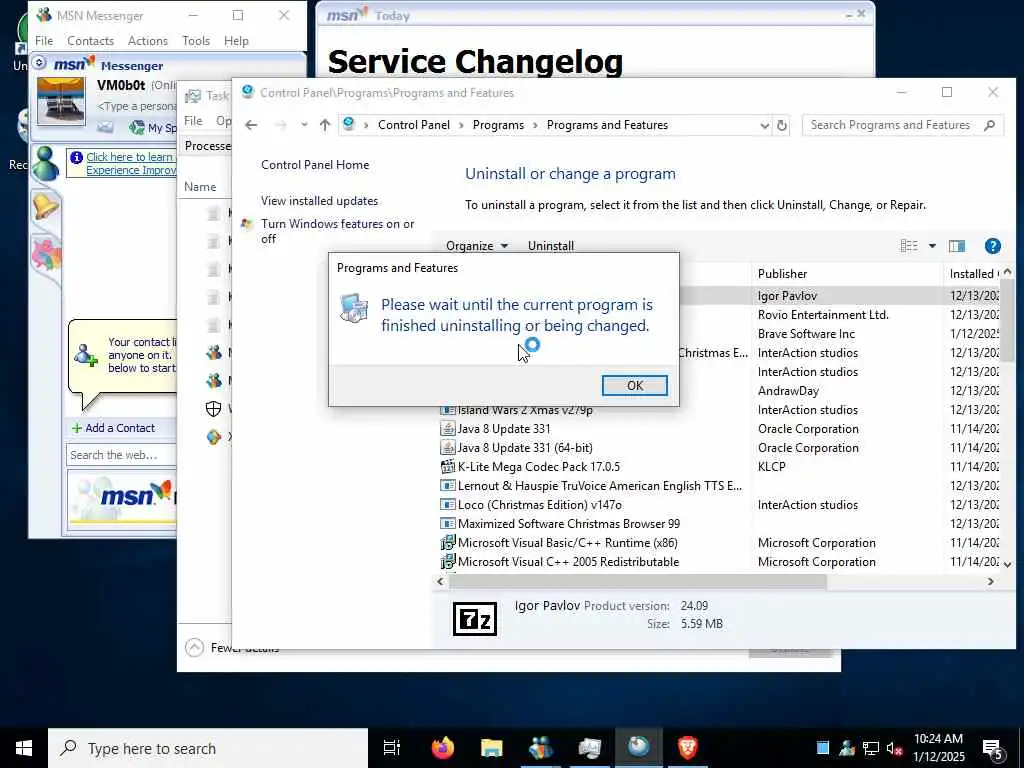Screen dimensions: 1024x768
Task: Select the colorful butterfly tab icon in Messenger
Action: pyautogui.click(x=46, y=255)
